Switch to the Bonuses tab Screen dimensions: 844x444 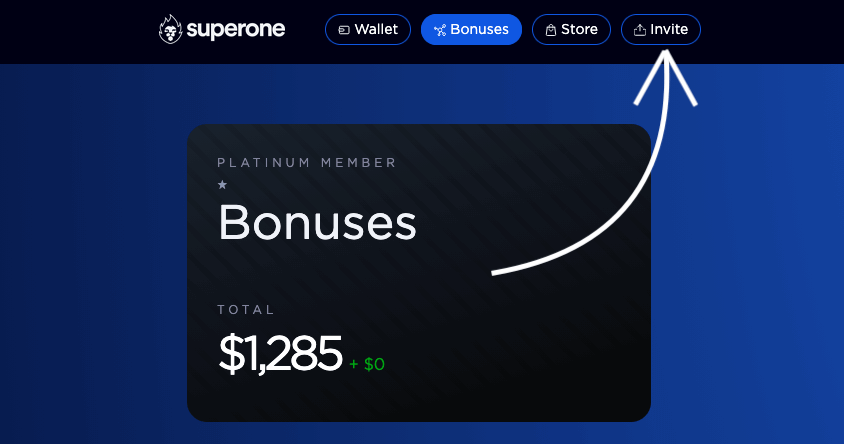pos(471,29)
